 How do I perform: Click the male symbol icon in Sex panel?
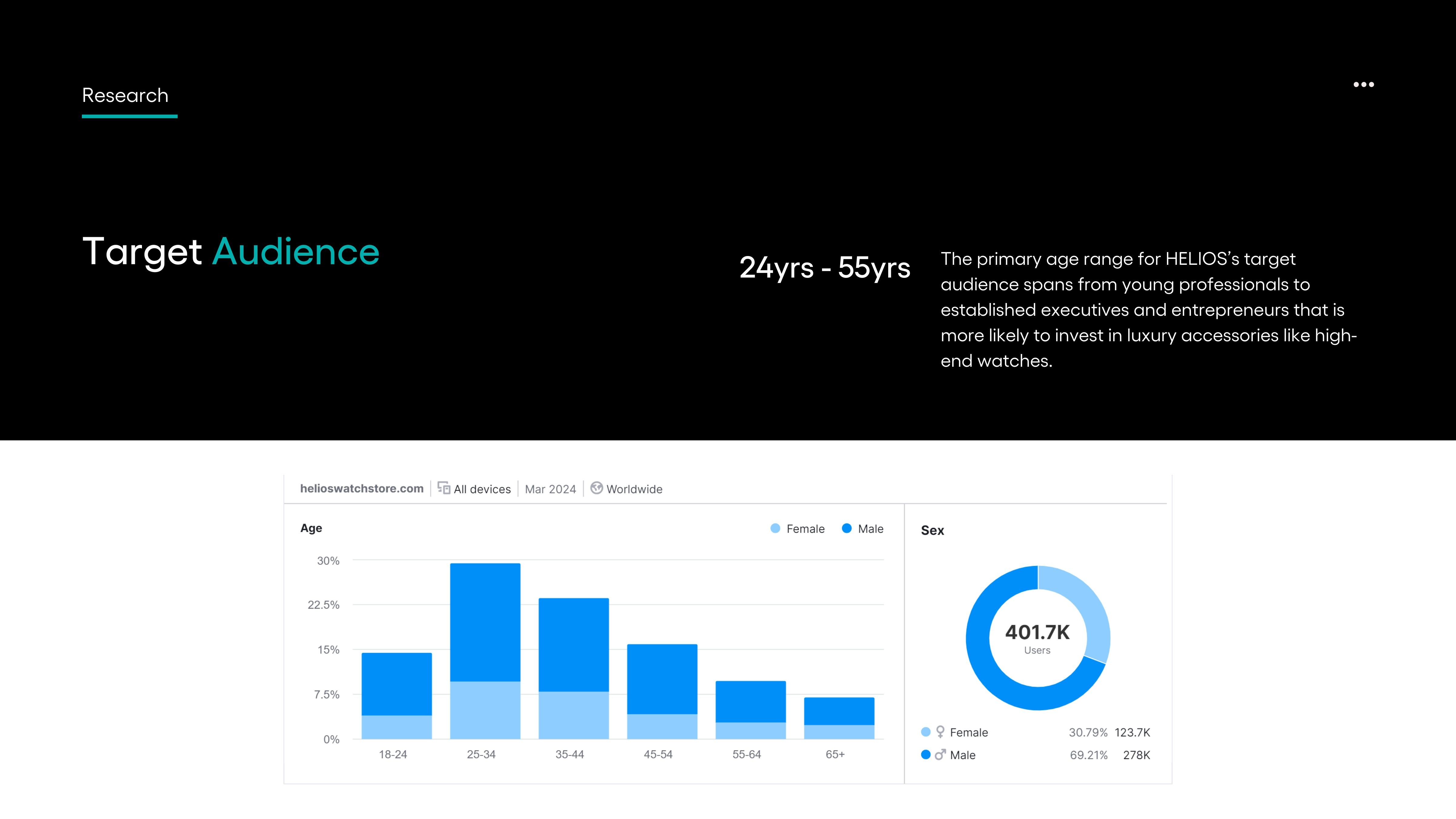[x=940, y=755]
